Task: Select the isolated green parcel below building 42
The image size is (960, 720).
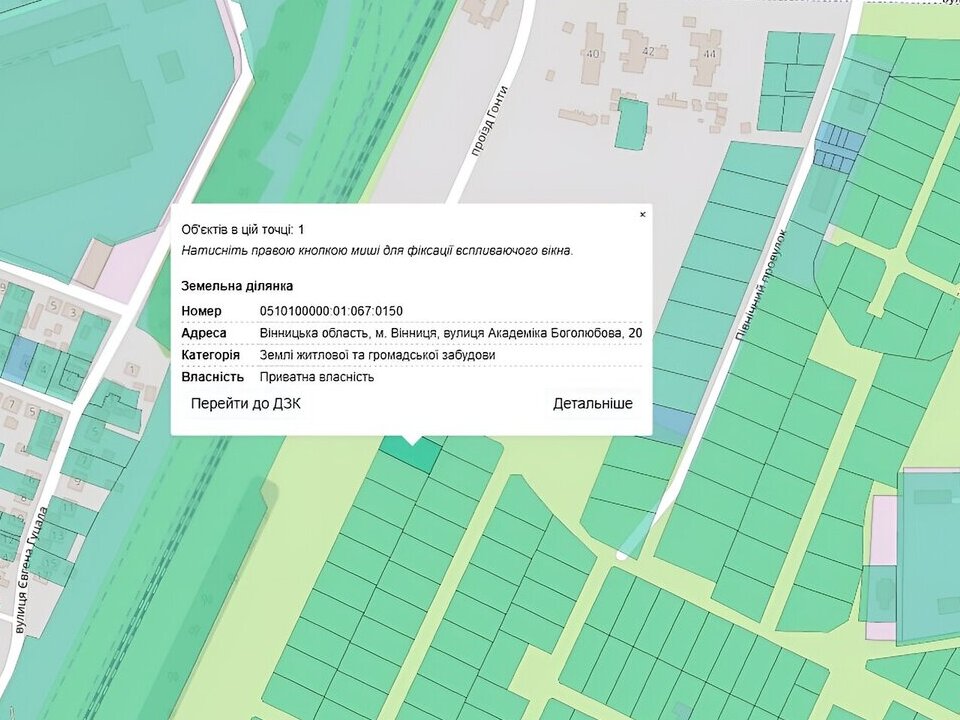Action: pyautogui.click(x=630, y=124)
